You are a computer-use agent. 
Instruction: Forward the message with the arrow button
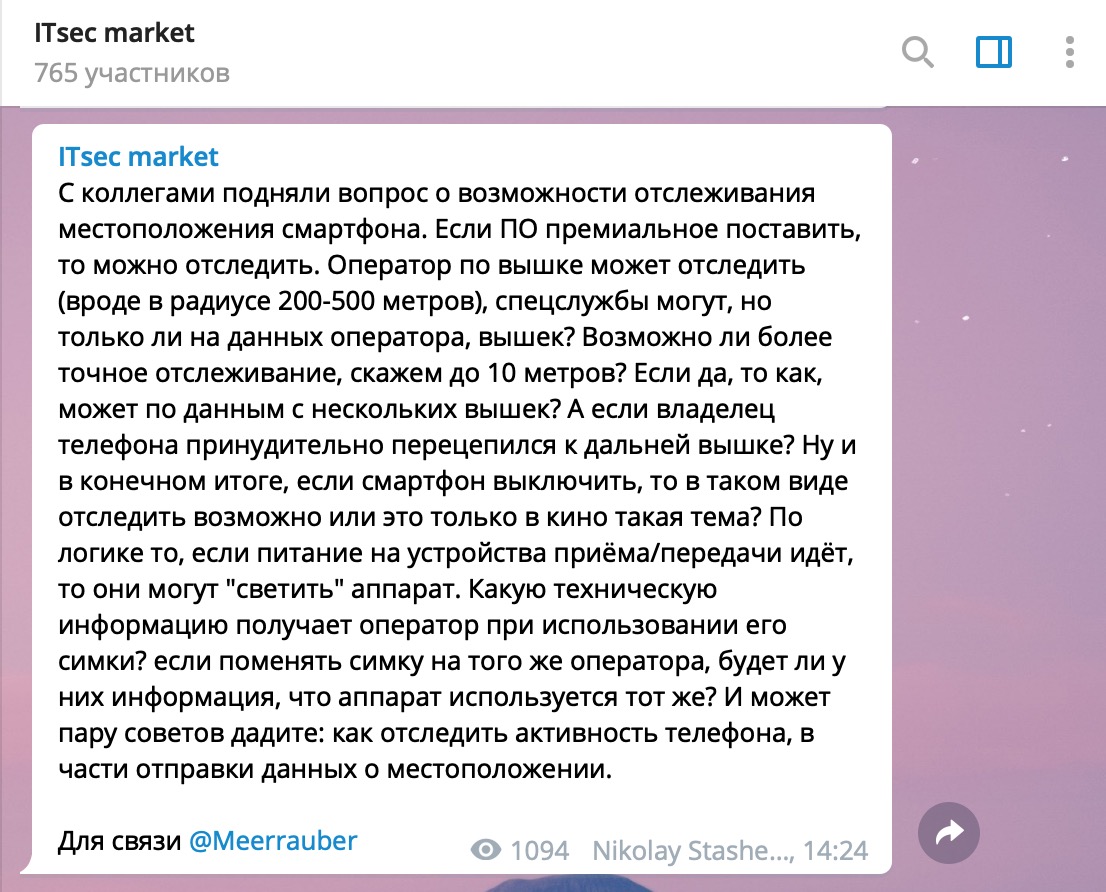point(948,832)
